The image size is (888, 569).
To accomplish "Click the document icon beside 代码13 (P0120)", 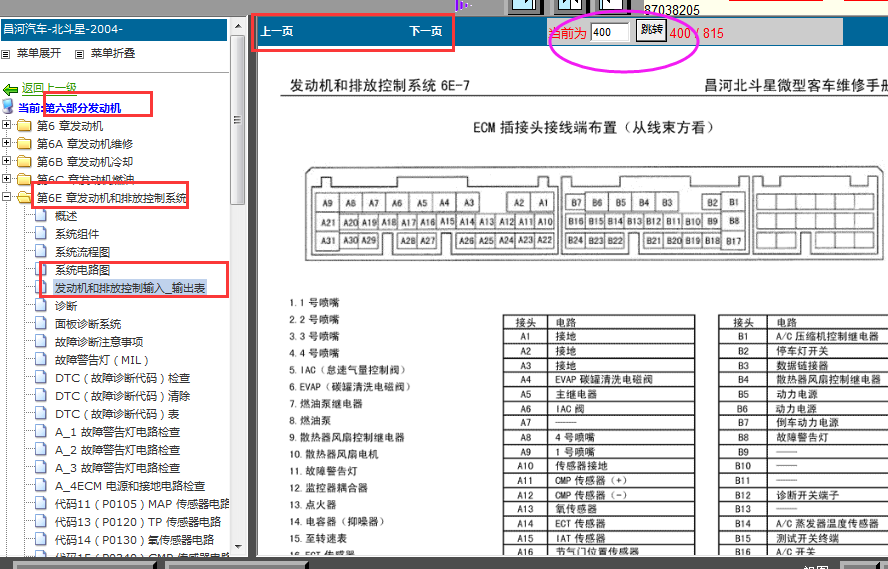I will [x=41, y=521].
